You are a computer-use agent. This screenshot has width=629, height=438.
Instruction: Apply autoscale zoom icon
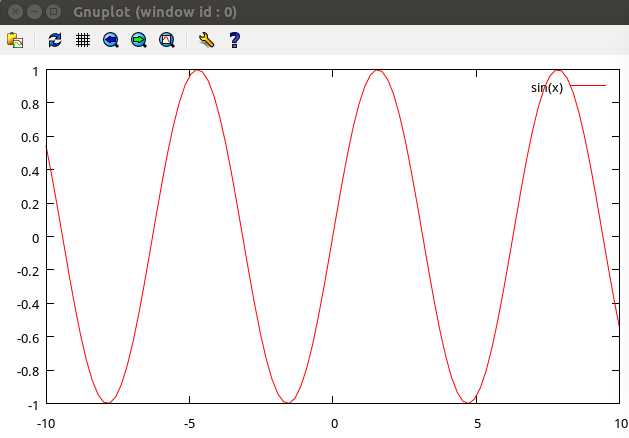click(167, 40)
